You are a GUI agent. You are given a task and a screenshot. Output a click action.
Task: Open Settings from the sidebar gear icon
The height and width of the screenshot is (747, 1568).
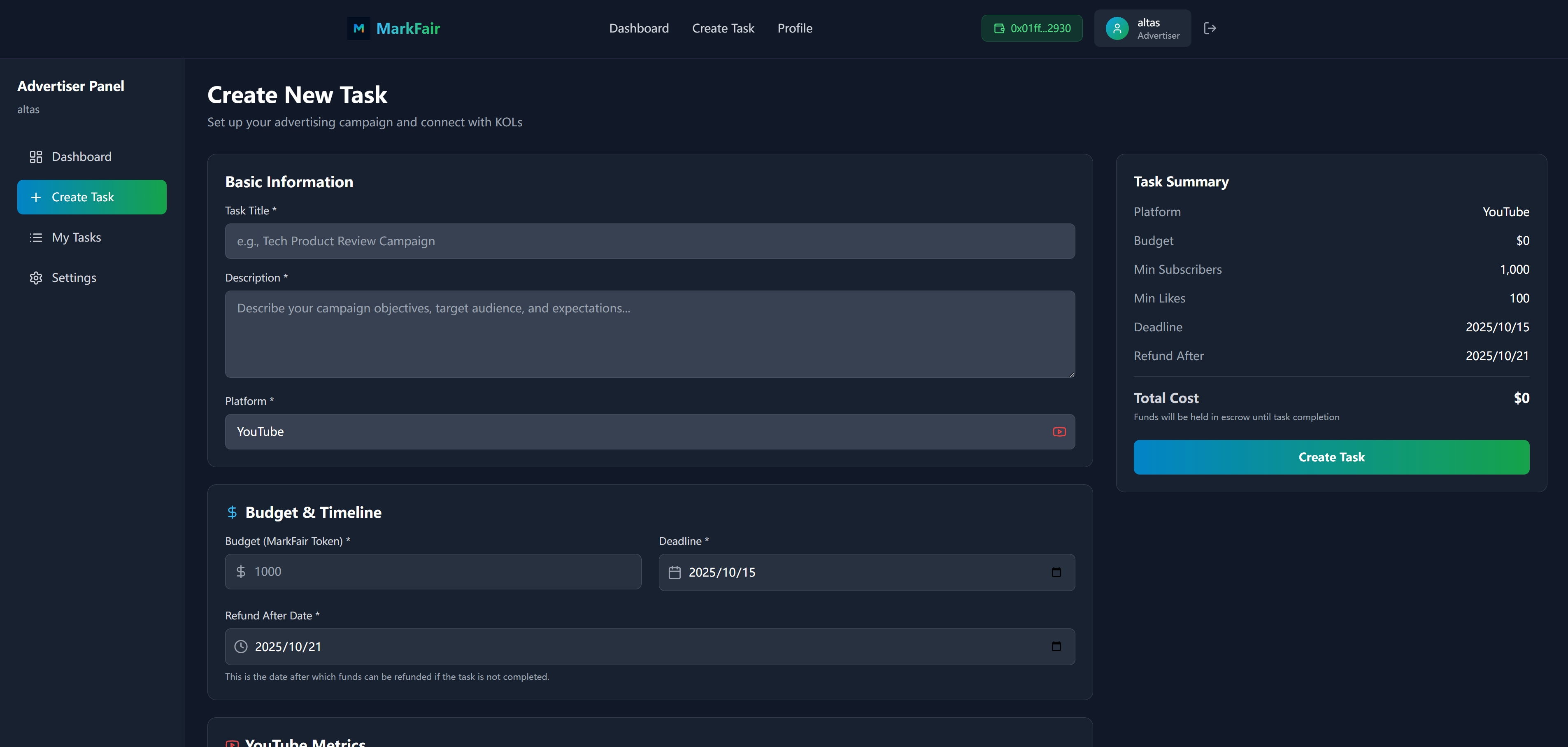(x=36, y=278)
